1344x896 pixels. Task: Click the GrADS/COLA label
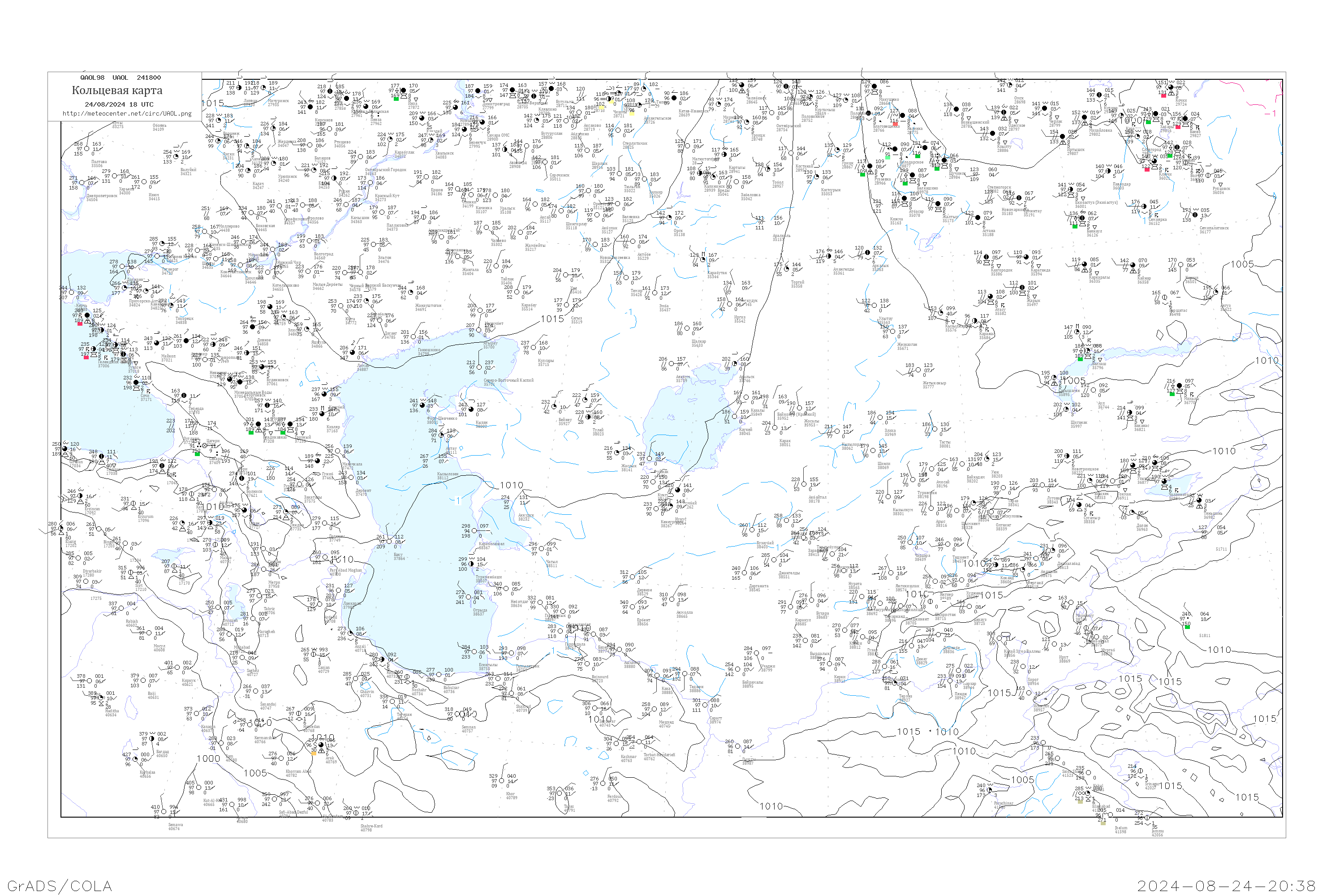pyautogui.click(x=60, y=886)
